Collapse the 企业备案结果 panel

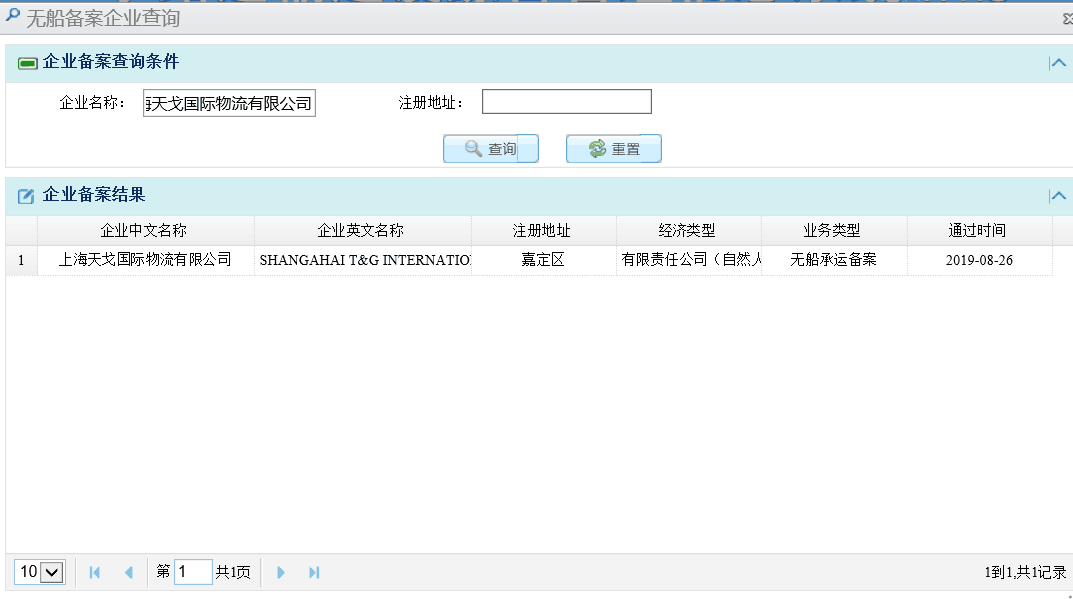(1058, 196)
